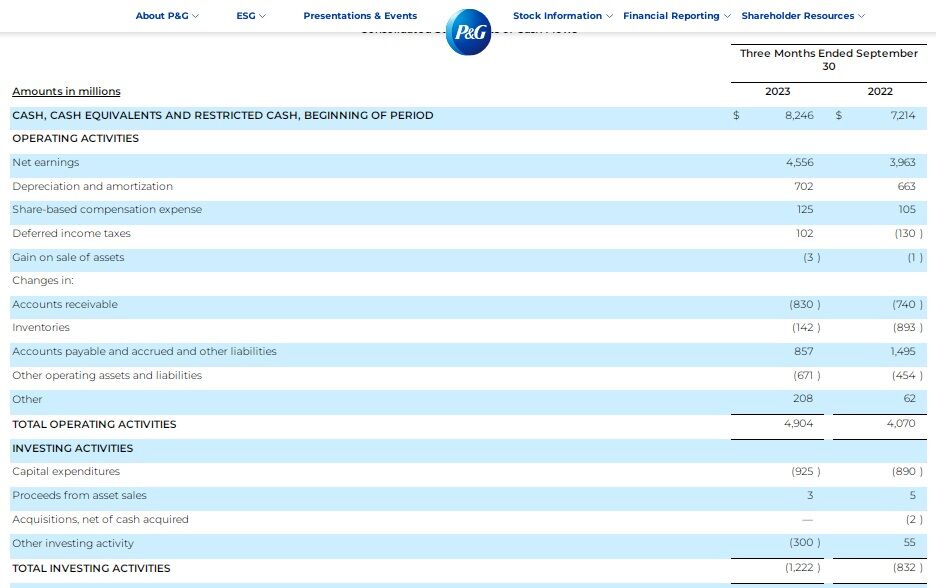The image size is (936, 588).
Task: Expand the About P&G chevron arrow
Action: coord(195,16)
